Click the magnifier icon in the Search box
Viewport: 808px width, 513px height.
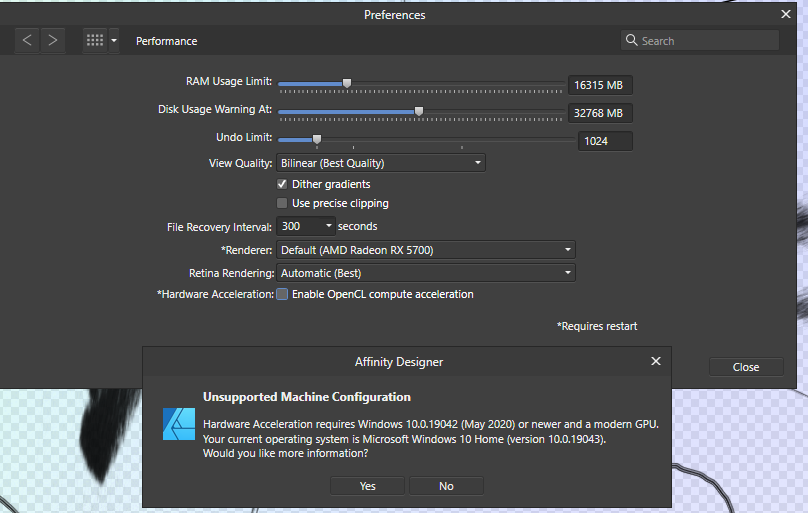click(x=631, y=40)
